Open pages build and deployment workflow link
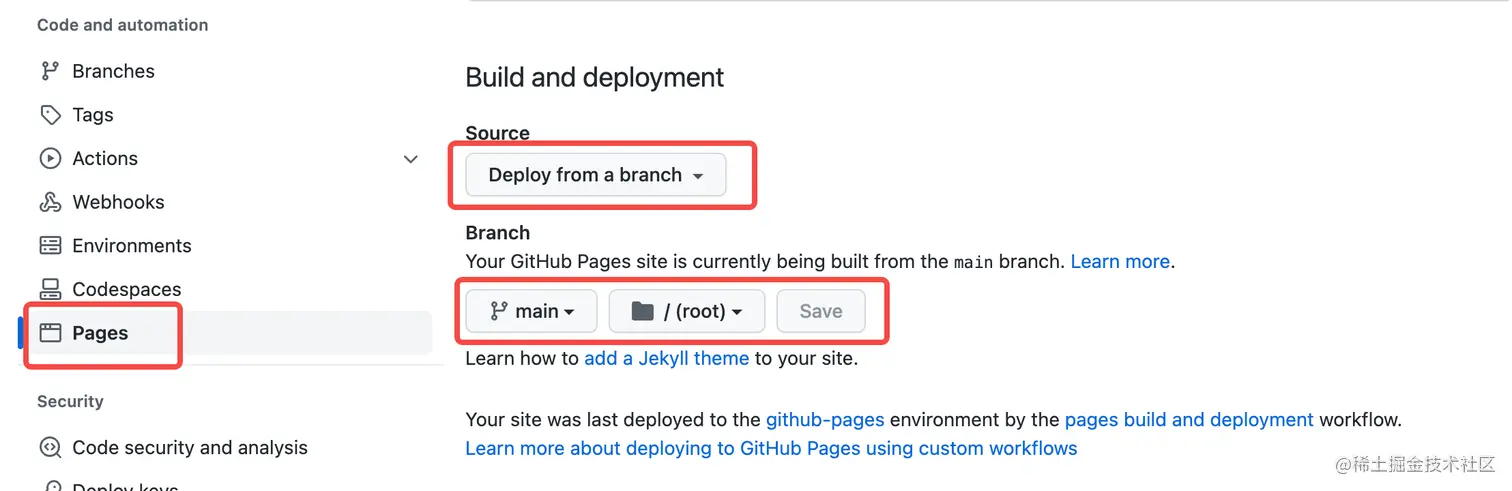1512x491 pixels. (x=1189, y=420)
